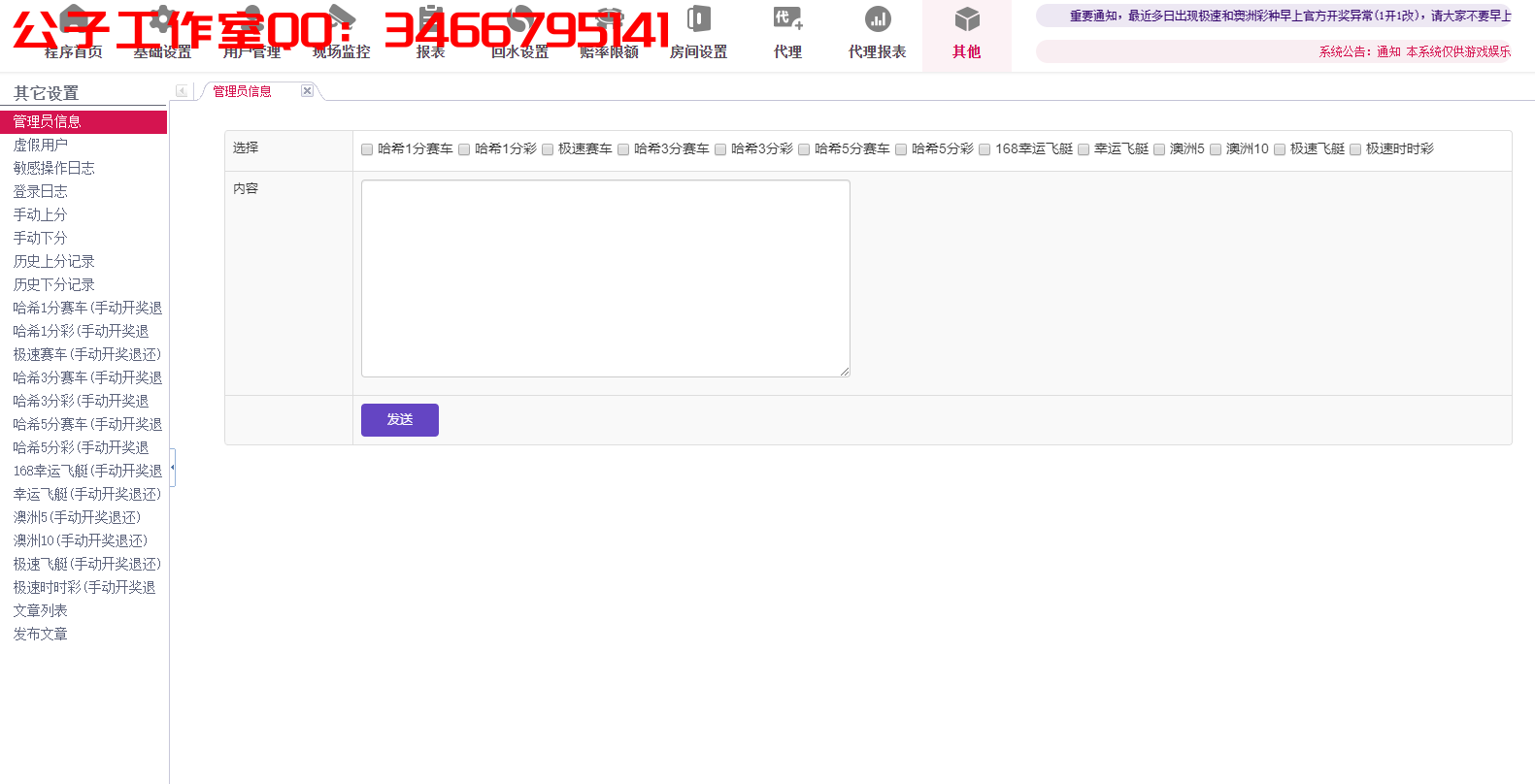The width and height of the screenshot is (1535, 784).
Task: Open 回水设置 in the top navigation
Action: pos(519,51)
